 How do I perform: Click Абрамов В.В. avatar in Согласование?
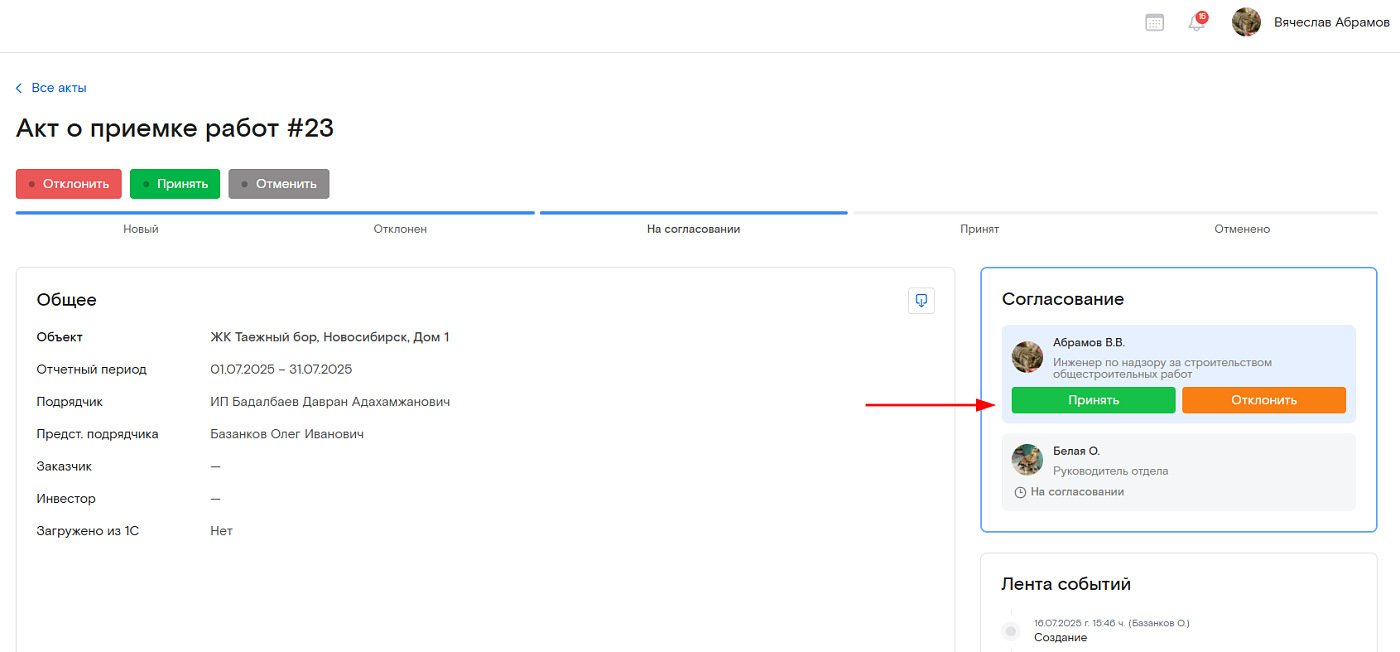click(x=1027, y=357)
